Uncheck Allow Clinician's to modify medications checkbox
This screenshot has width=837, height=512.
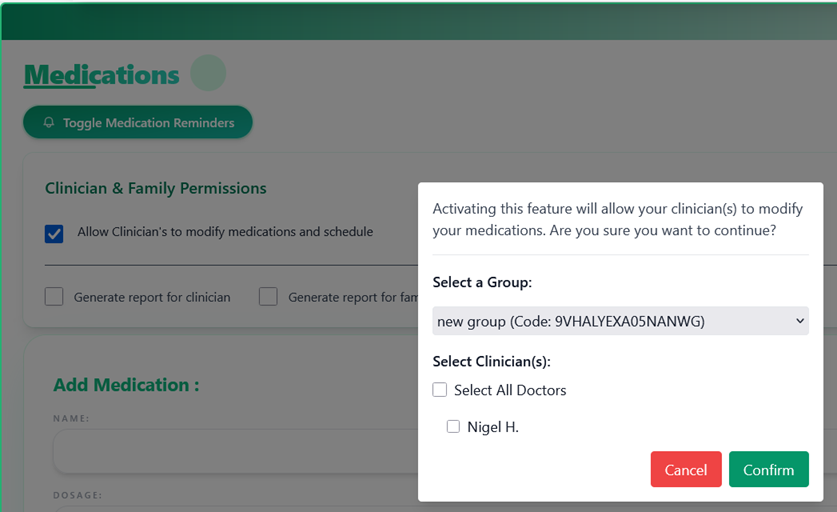[54, 233]
